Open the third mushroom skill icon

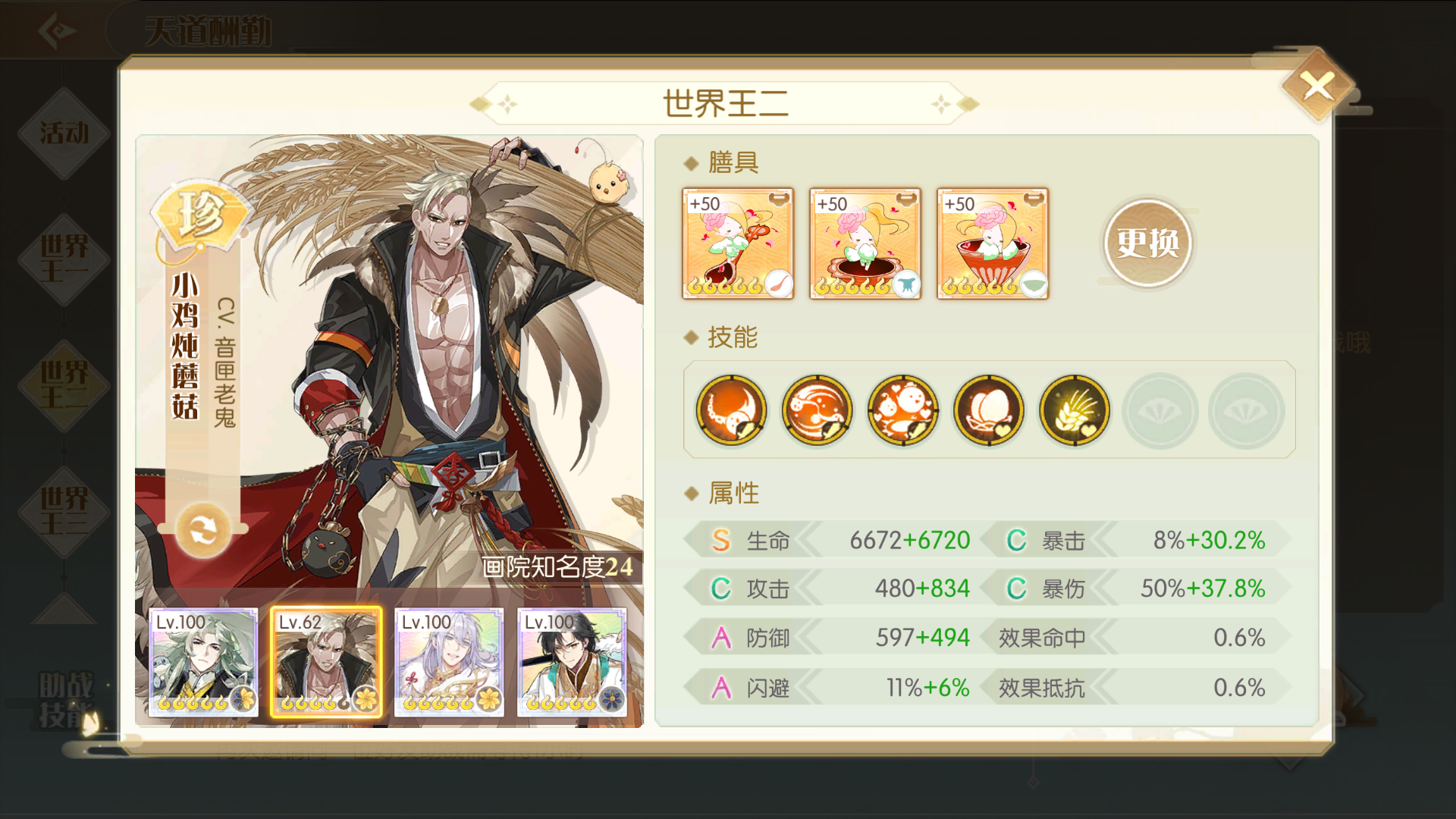903,410
